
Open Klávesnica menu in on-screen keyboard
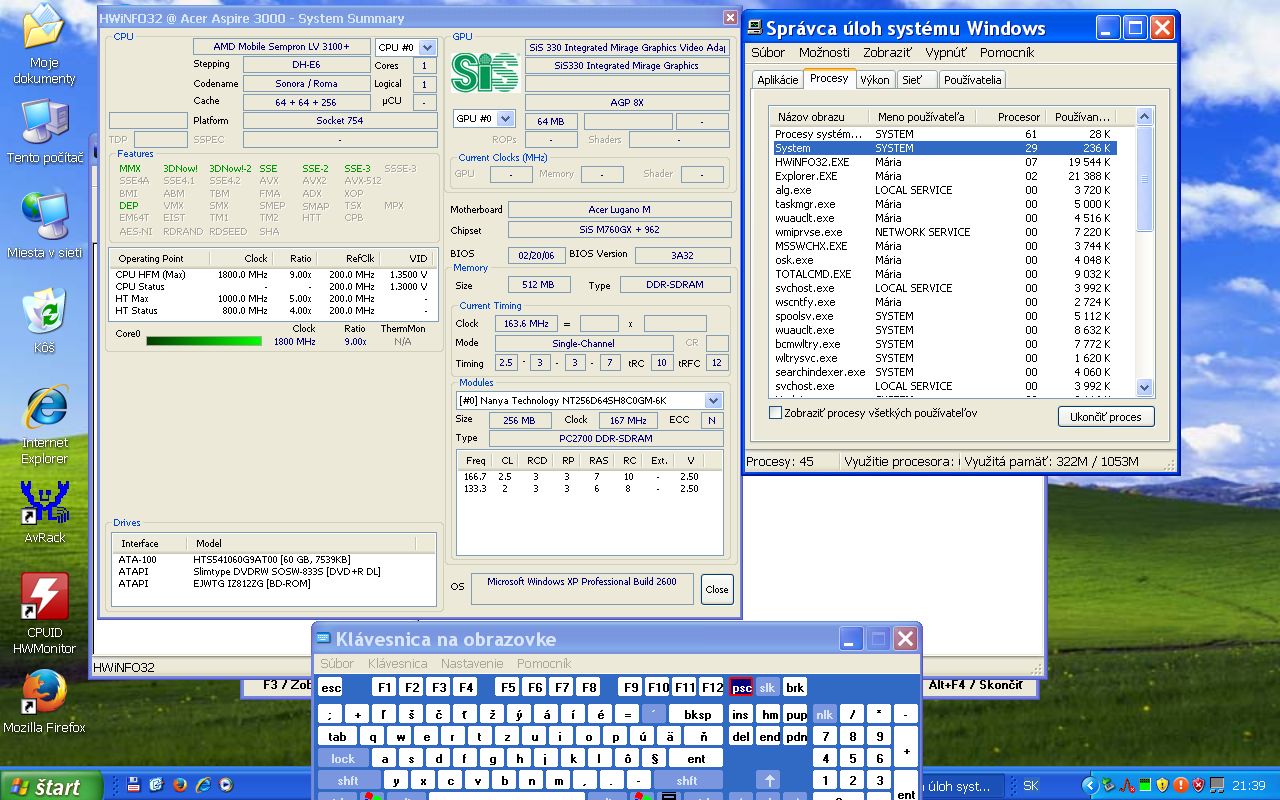397,663
